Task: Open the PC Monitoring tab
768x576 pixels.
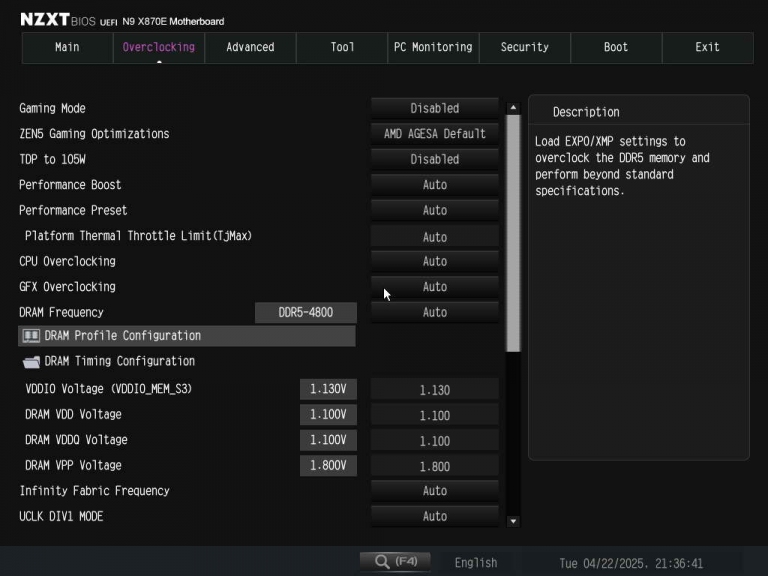Action: click(433, 48)
